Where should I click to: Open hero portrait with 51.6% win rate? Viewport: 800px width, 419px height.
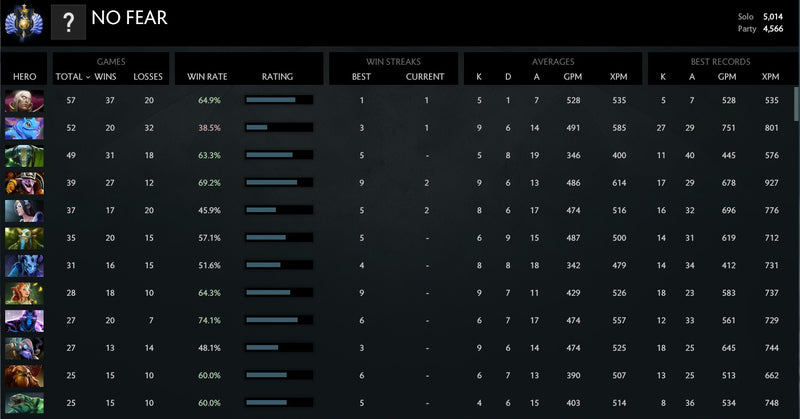click(x=23, y=265)
